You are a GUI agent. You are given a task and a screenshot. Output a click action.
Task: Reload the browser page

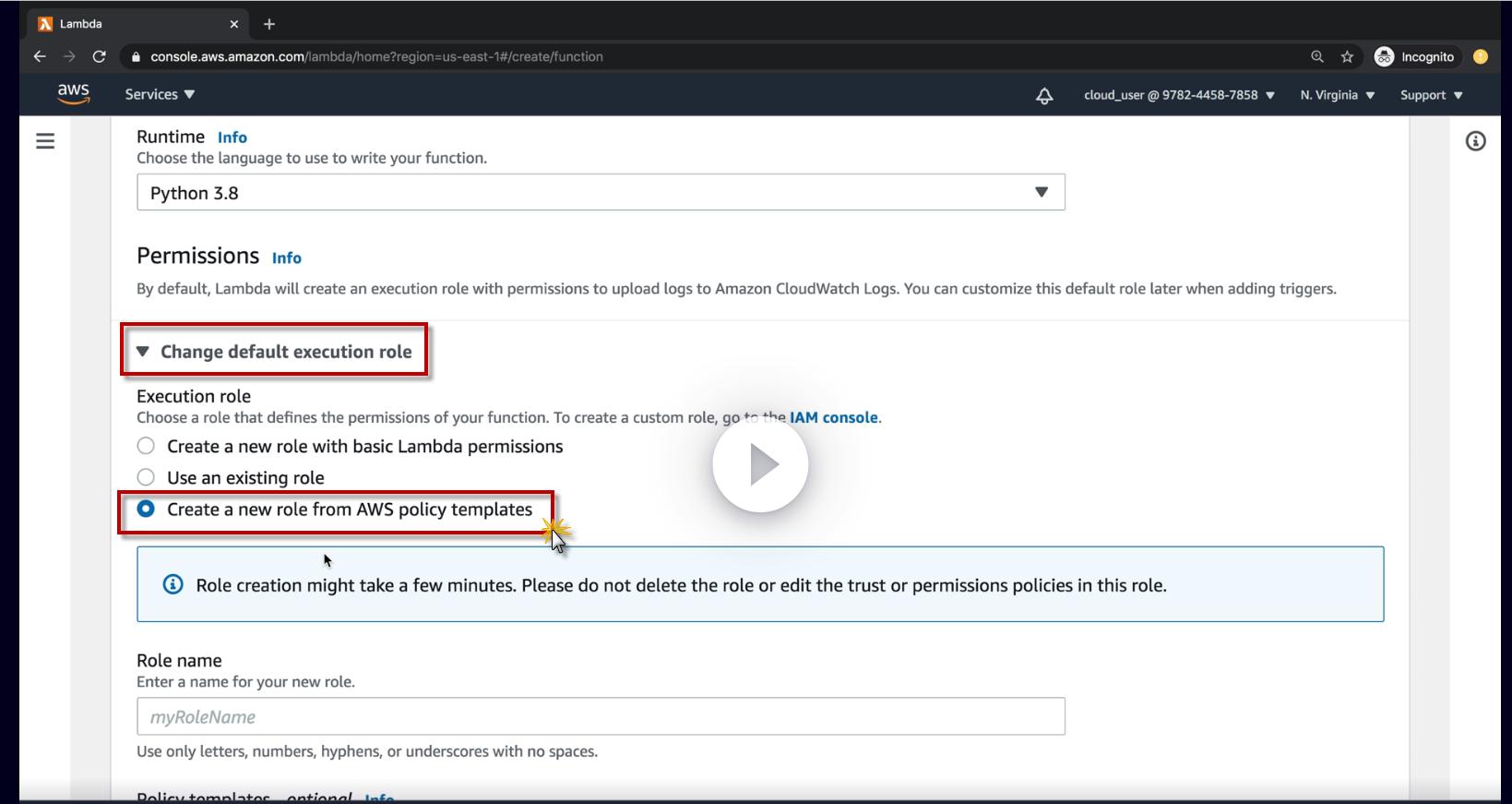[x=99, y=56]
